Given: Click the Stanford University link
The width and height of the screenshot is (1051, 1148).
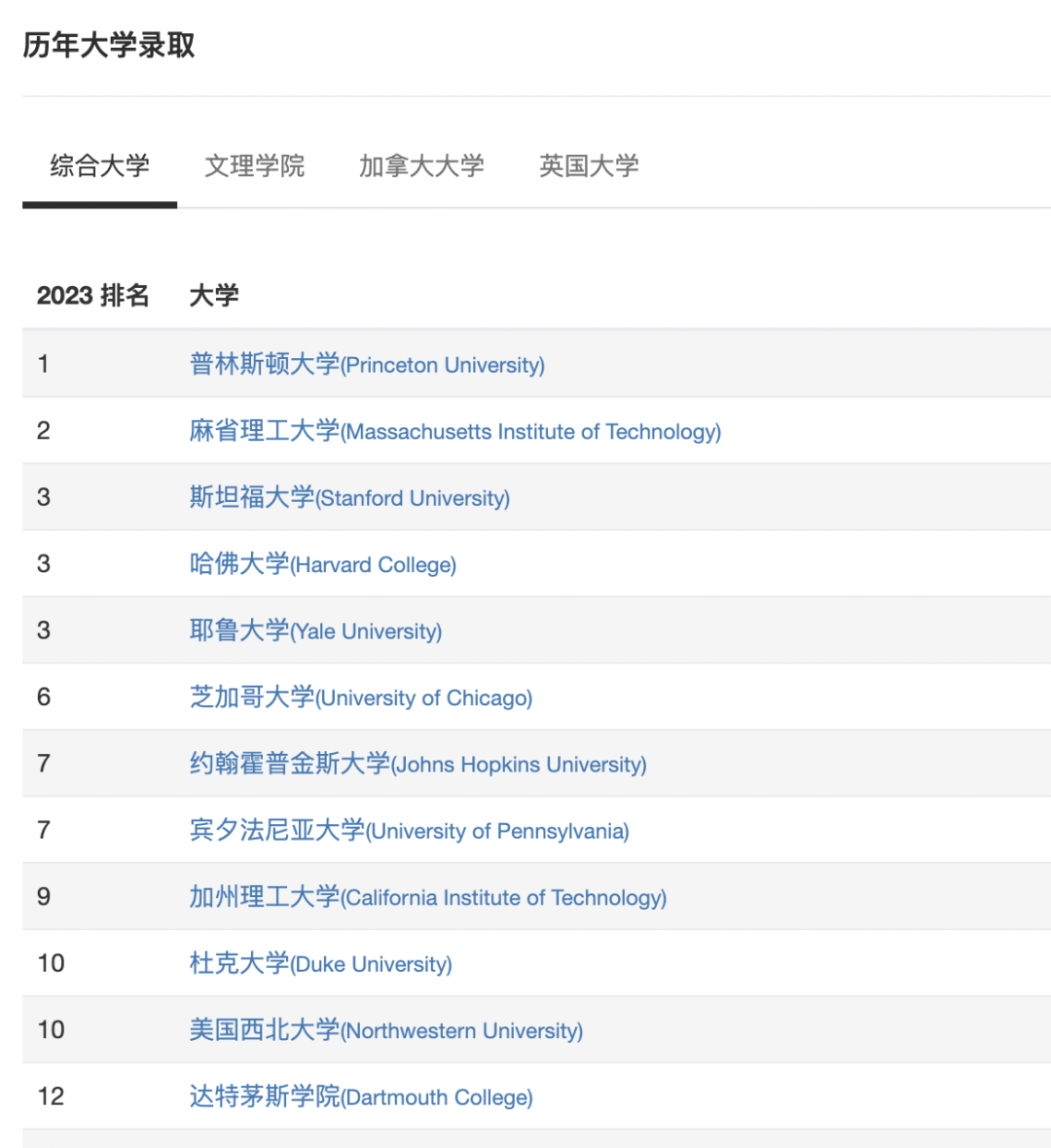Looking at the screenshot, I should pos(349,497).
